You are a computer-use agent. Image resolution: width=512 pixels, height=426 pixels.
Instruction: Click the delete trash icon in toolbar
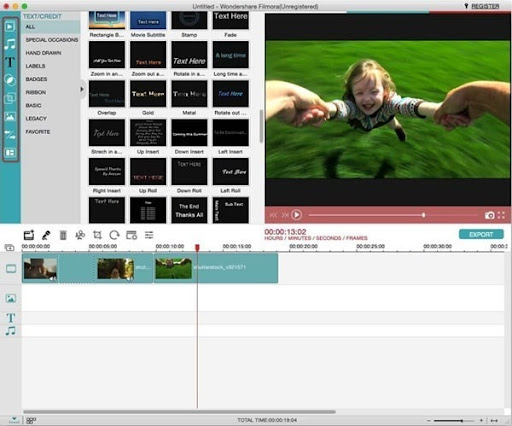[63, 235]
